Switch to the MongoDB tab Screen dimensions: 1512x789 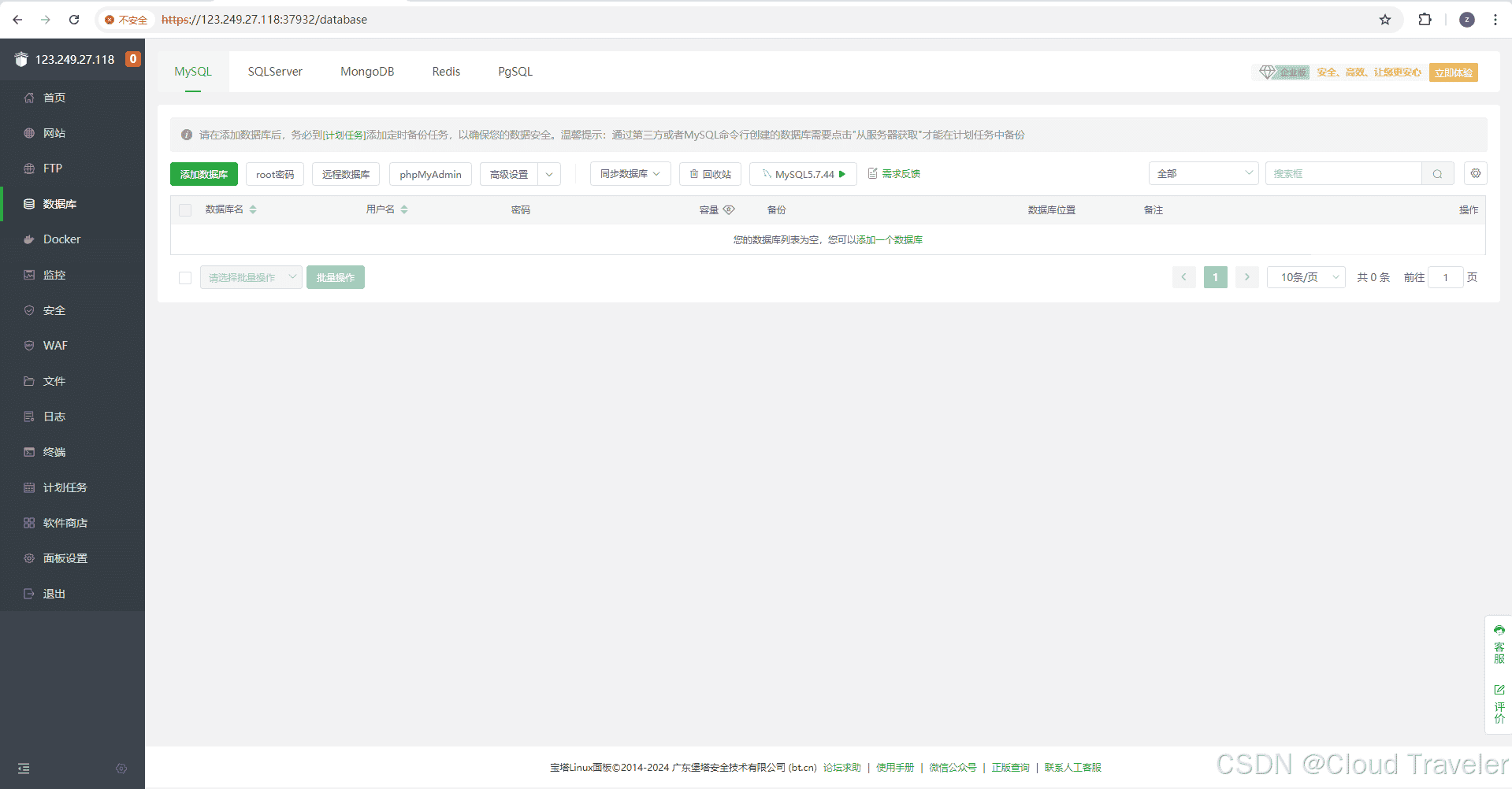point(366,72)
